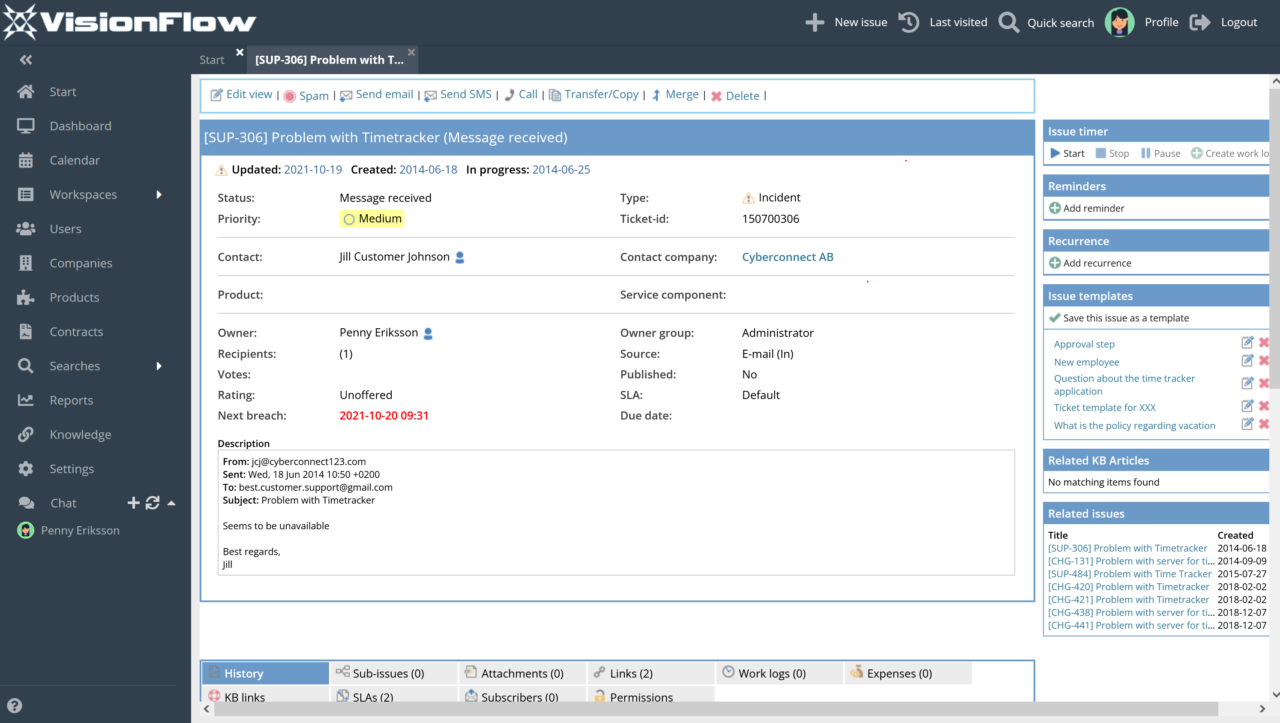Open the Attachments tab
The image size is (1280, 723).
513,673
